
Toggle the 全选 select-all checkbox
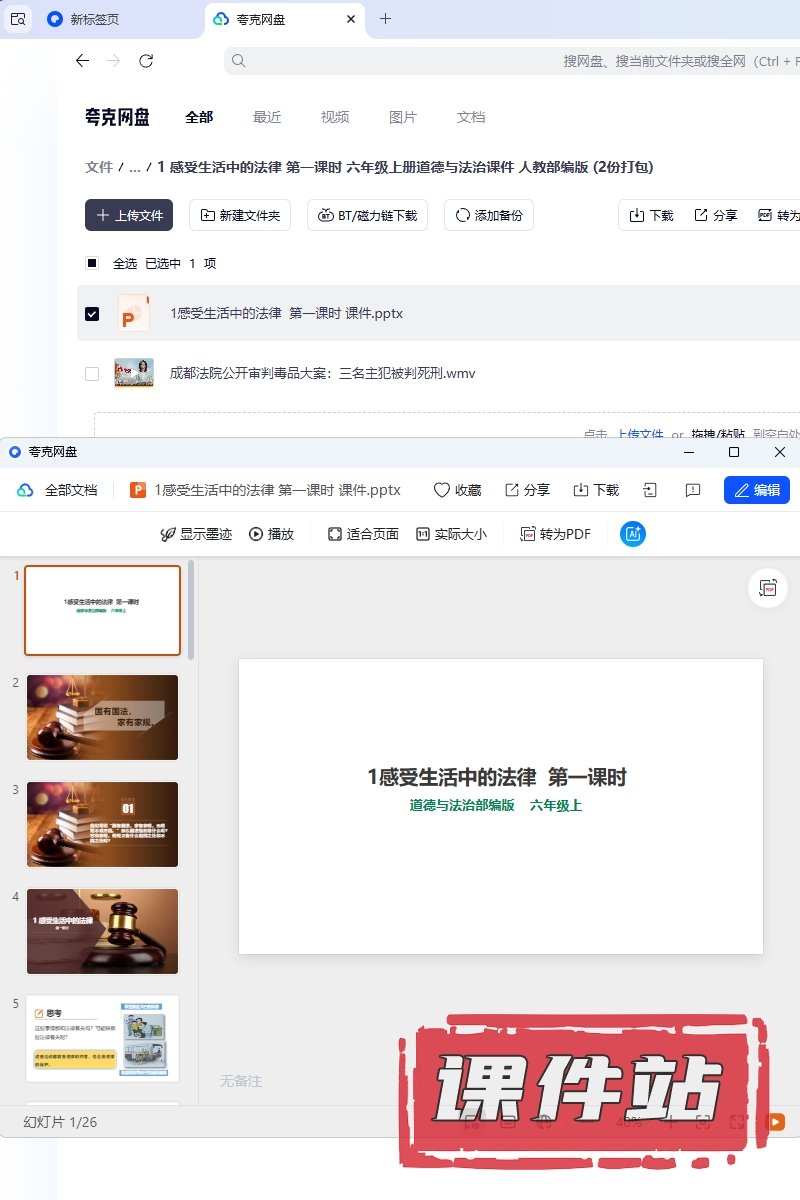[92, 264]
